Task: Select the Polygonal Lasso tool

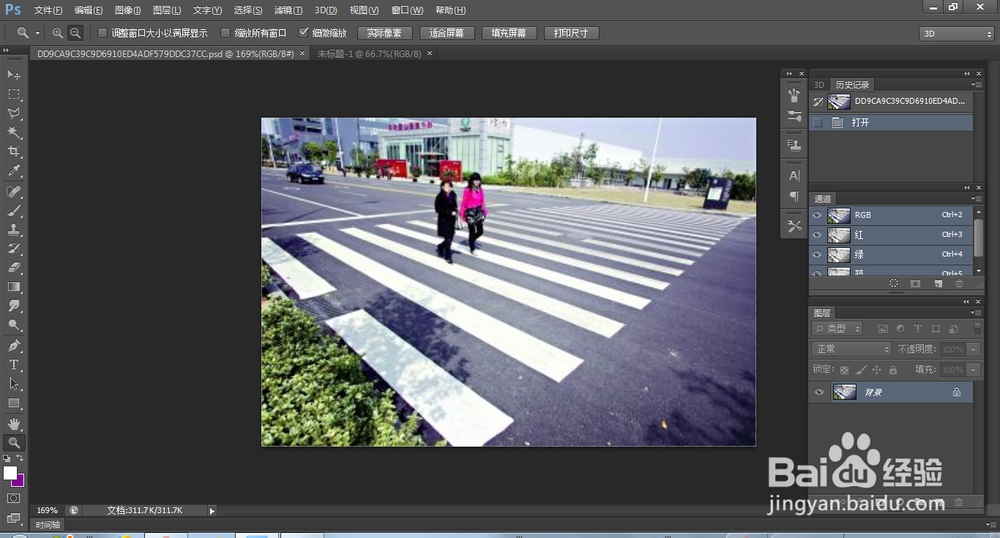Action: 13,113
